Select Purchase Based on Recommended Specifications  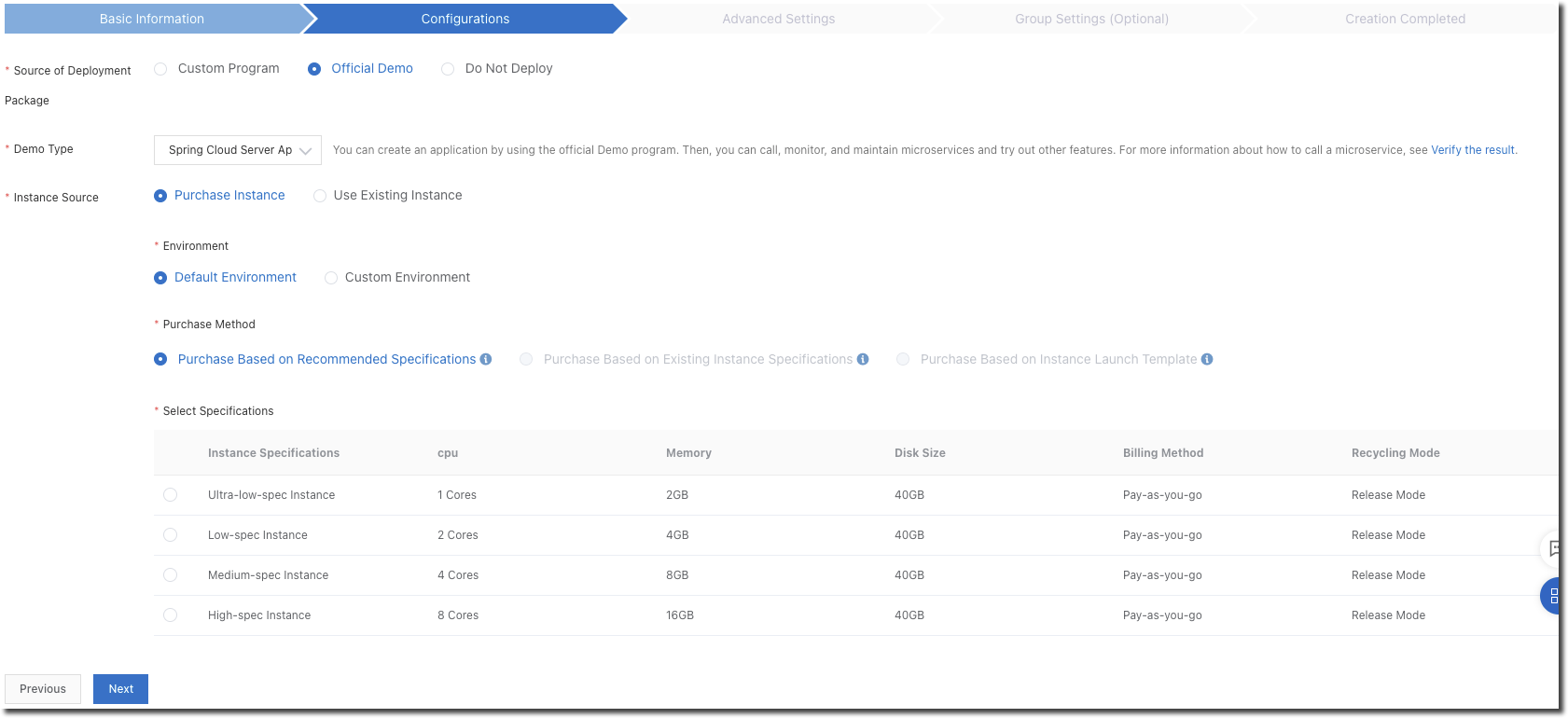point(160,359)
